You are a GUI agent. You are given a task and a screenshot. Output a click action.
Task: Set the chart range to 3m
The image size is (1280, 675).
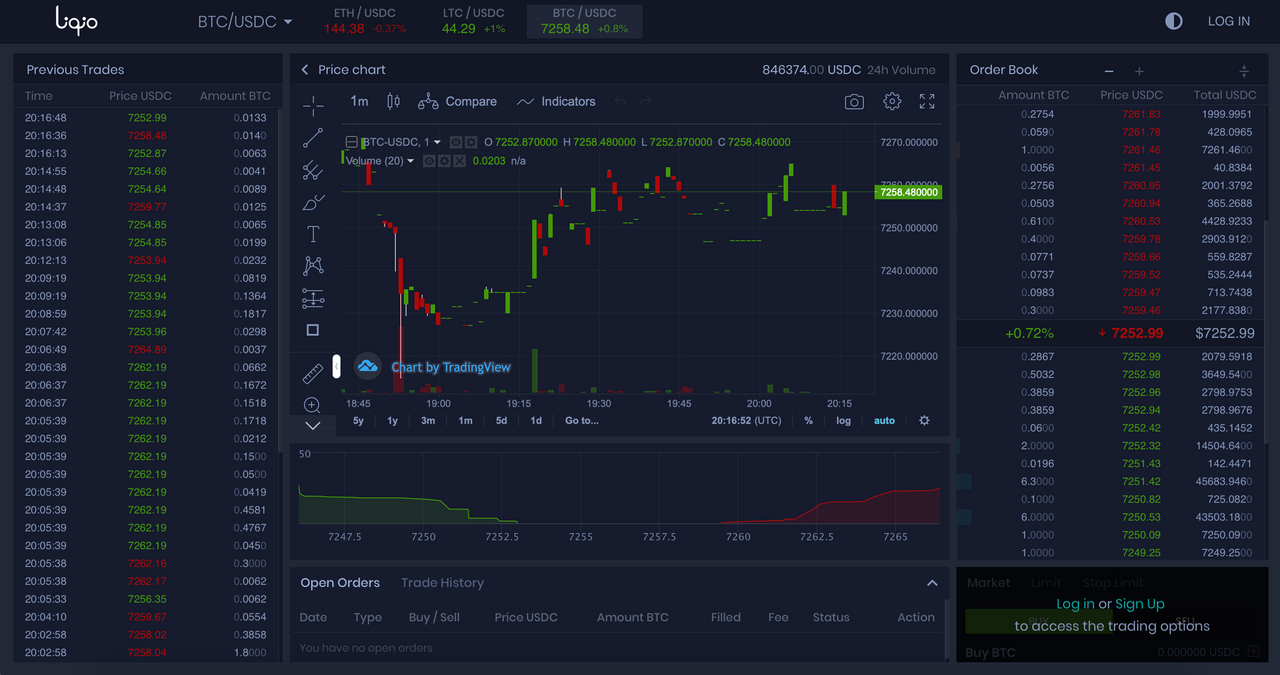(428, 421)
